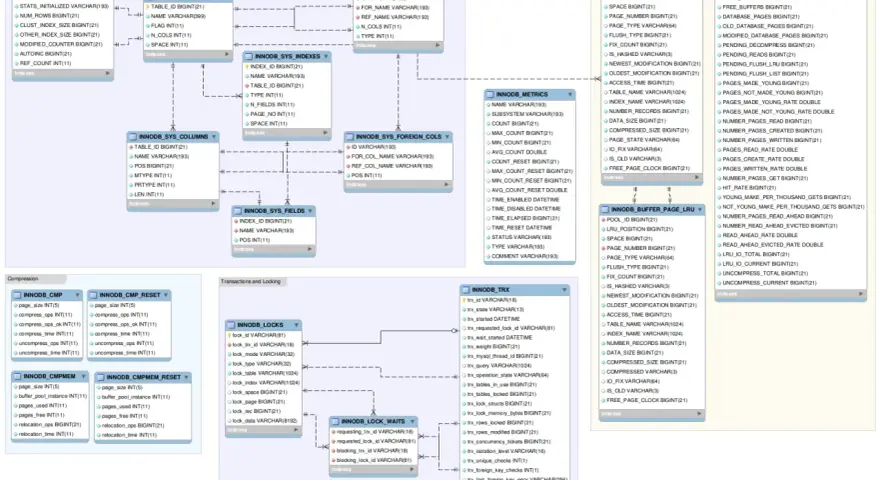Image resolution: width=880 pixels, height=480 pixels.
Task: Select the Compression layer label
Action: point(23,279)
